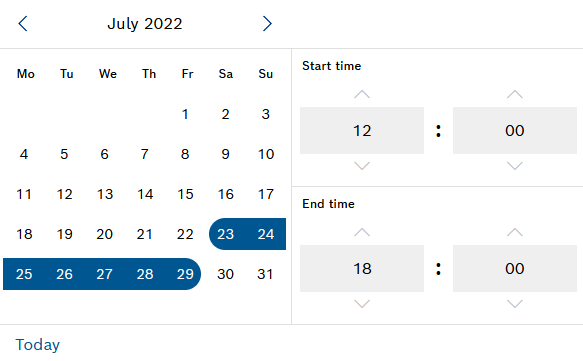Viewport: 583px width, 361px height.
Task: Increase start time hour with up chevron
Action: [362, 94]
